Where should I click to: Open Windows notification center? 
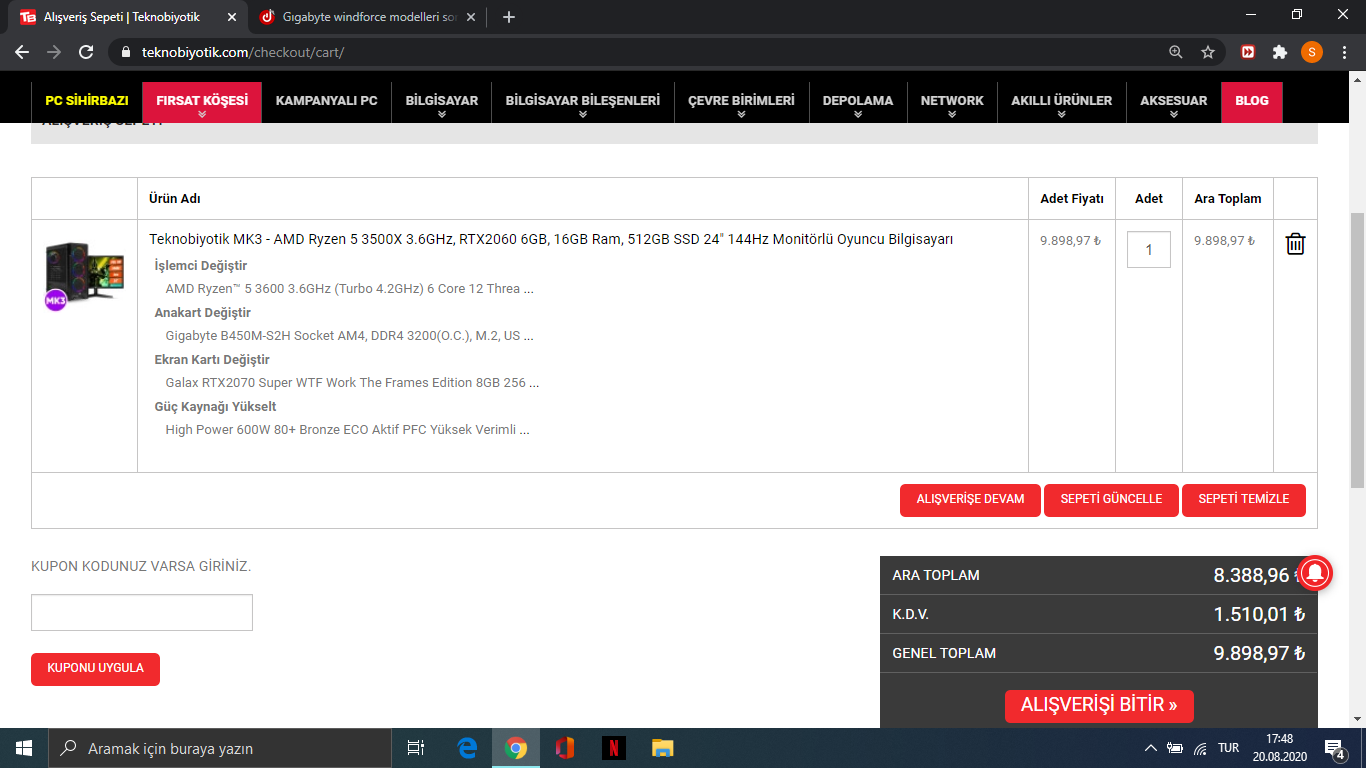click(x=1334, y=748)
